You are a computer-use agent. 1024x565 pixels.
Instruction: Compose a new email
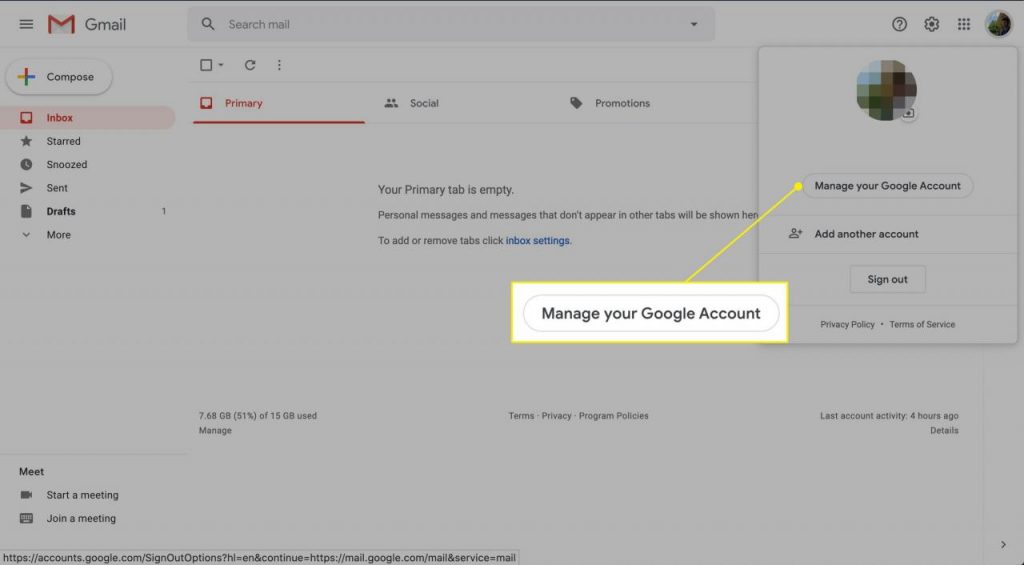(59, 77)
